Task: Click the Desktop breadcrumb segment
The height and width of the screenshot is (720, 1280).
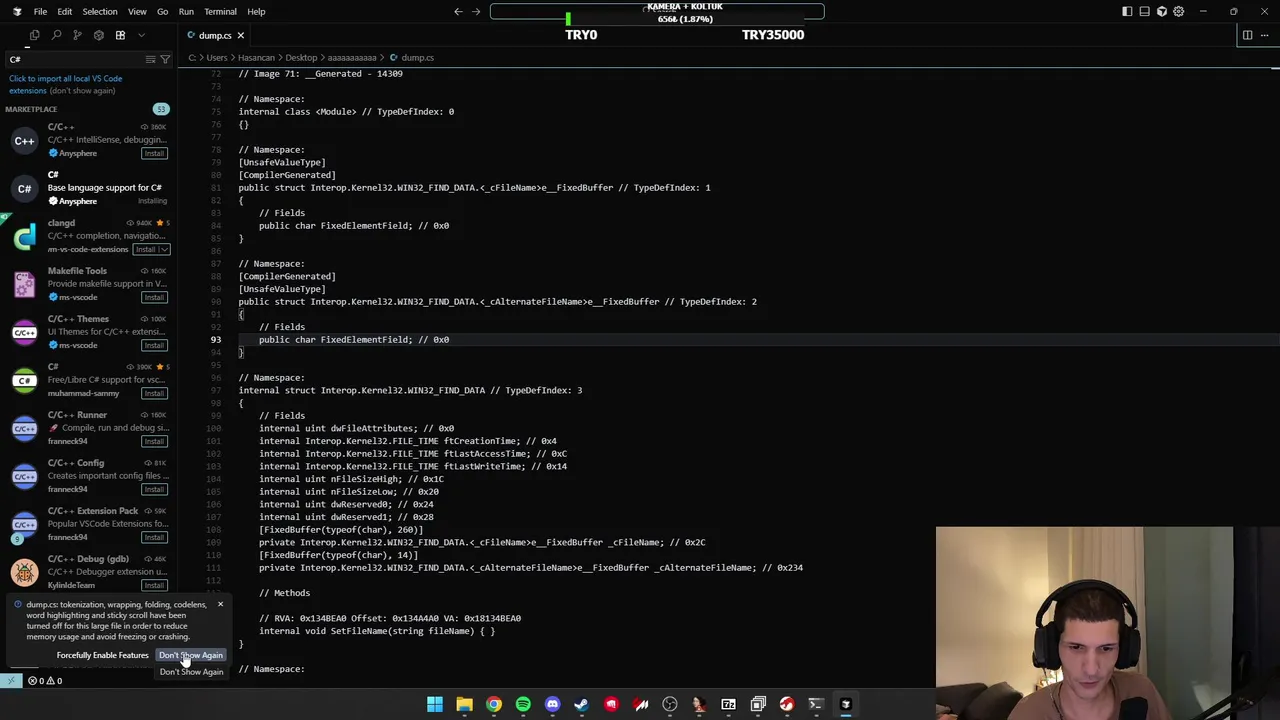Action: (x=301, y=58)
